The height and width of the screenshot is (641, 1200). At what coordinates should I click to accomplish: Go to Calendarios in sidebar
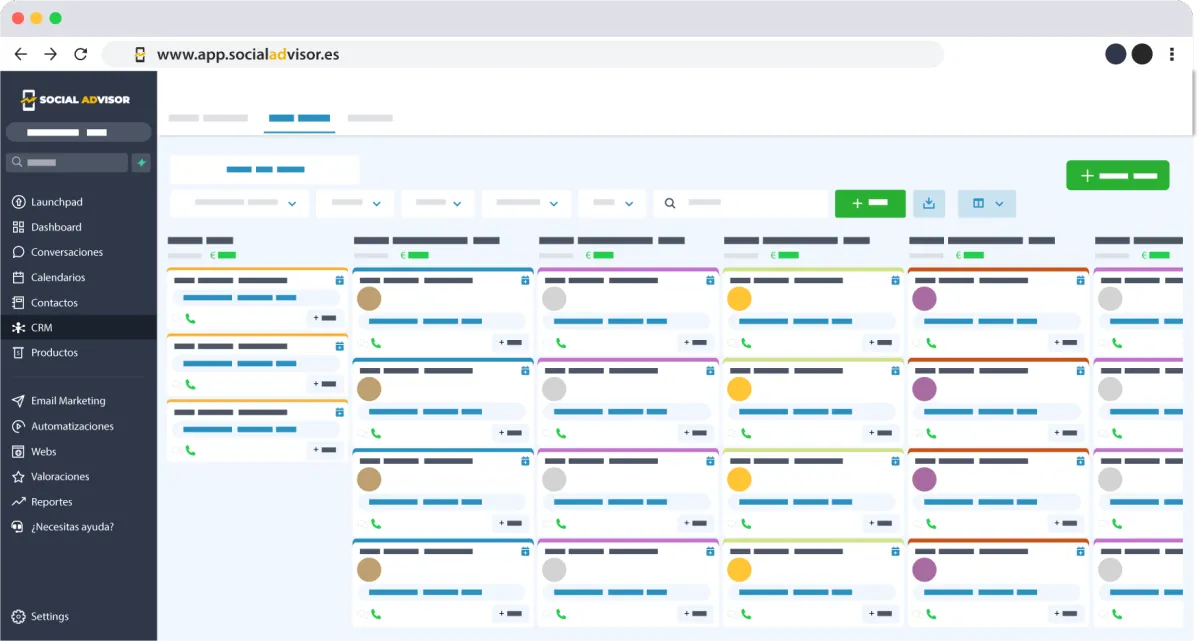58,277
